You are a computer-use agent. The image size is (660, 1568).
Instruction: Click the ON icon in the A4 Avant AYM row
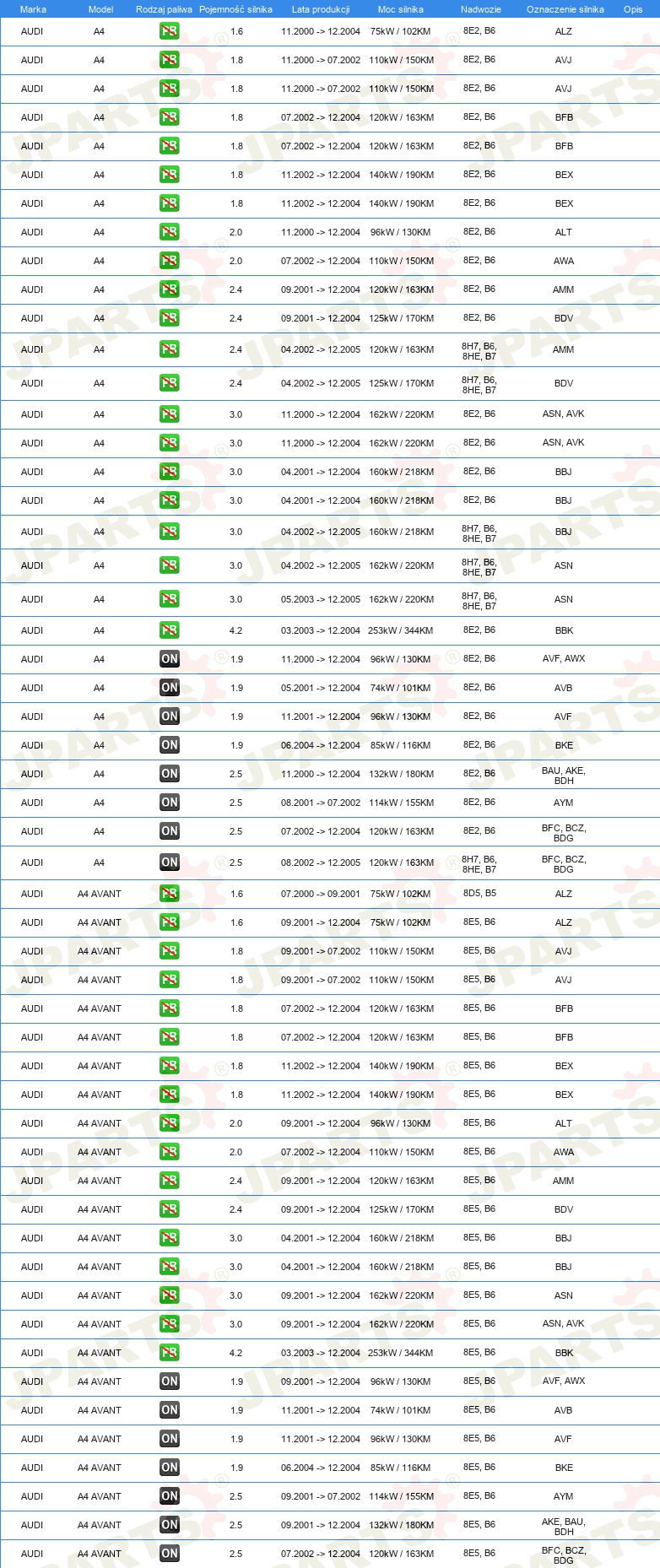click(x=169, y=1496)
